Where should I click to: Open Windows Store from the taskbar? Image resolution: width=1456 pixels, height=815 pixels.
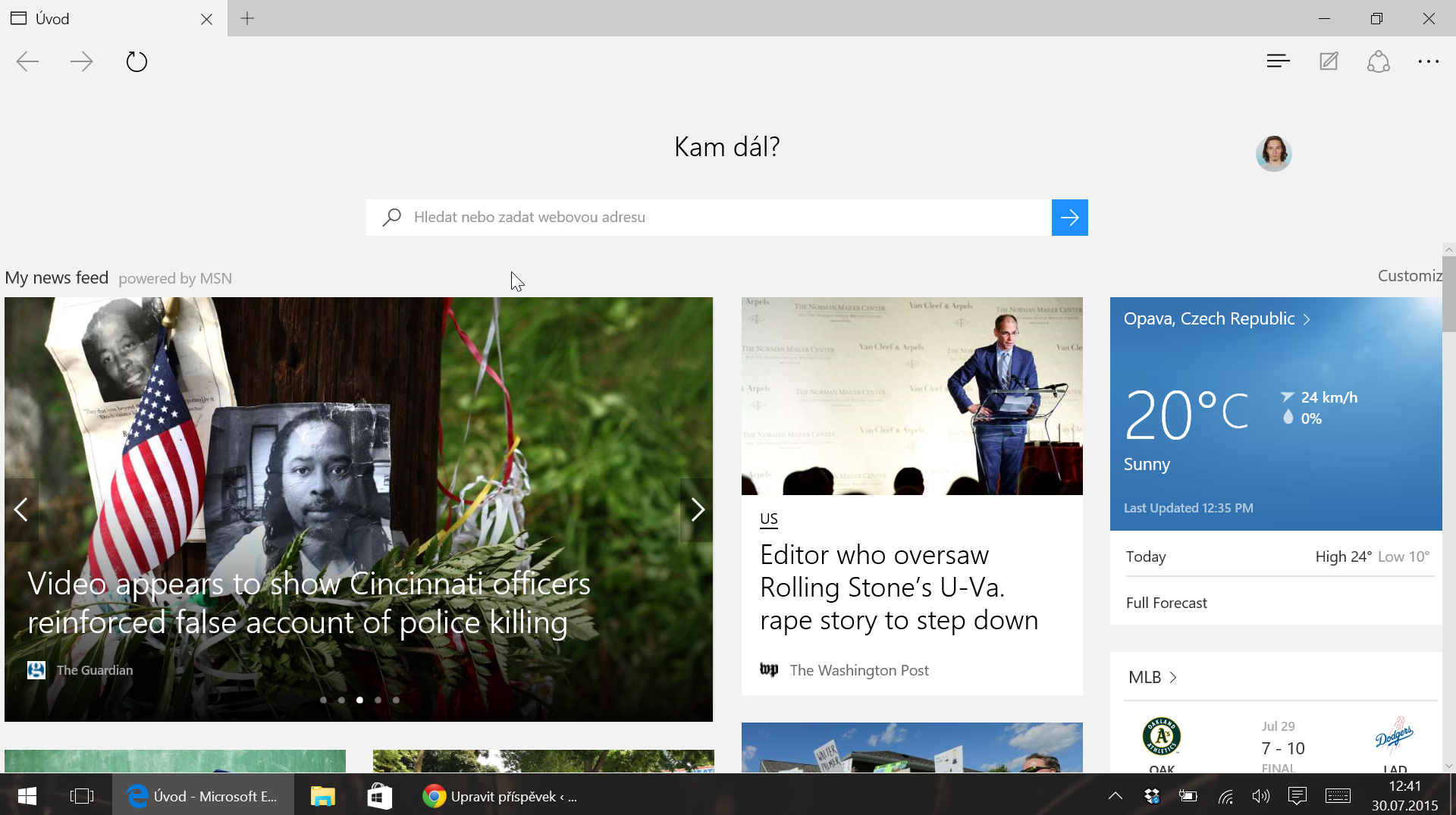pos(379,796)
